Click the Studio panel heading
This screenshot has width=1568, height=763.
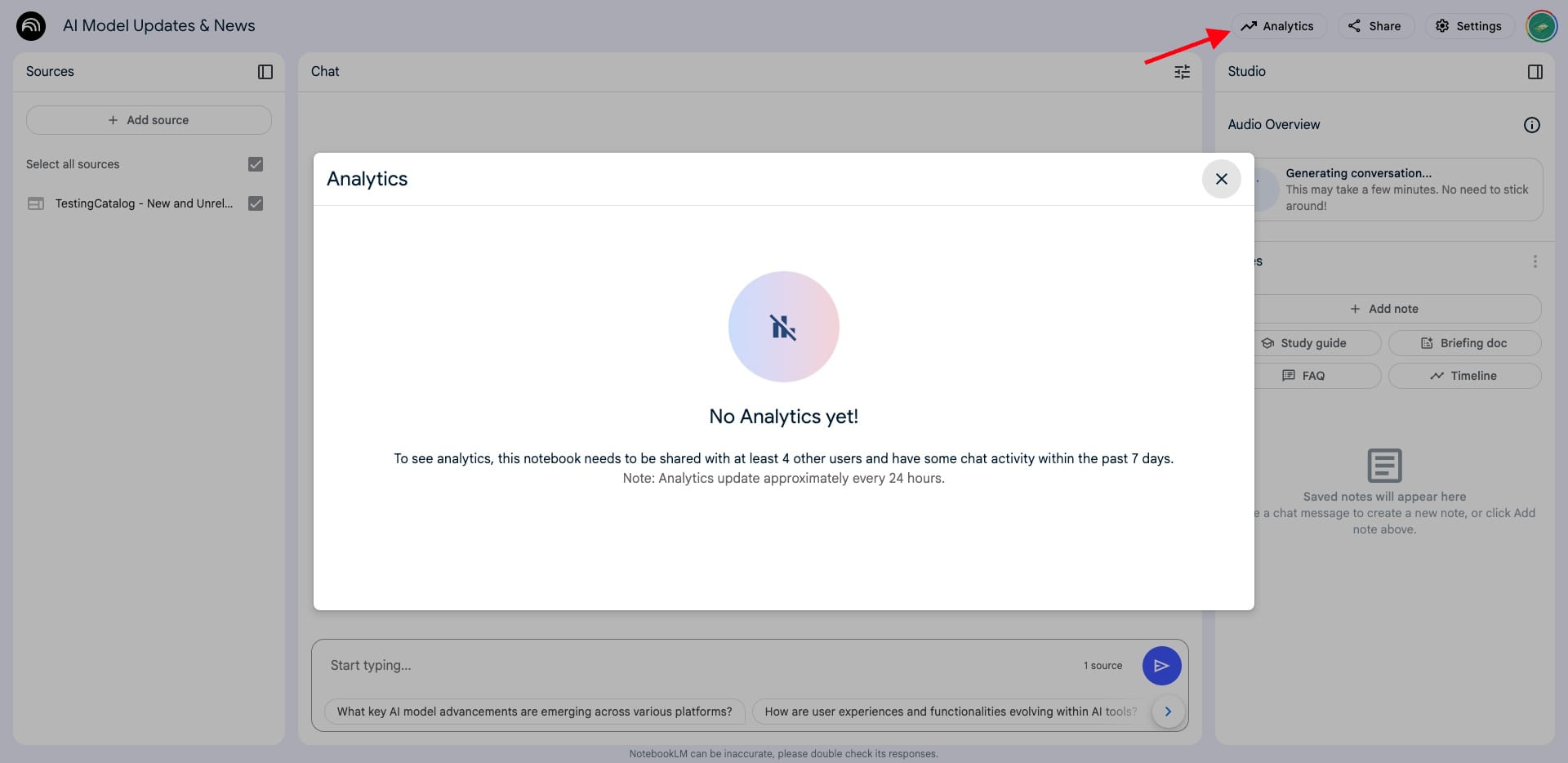pyautogui.click(x=1247, y=72)
